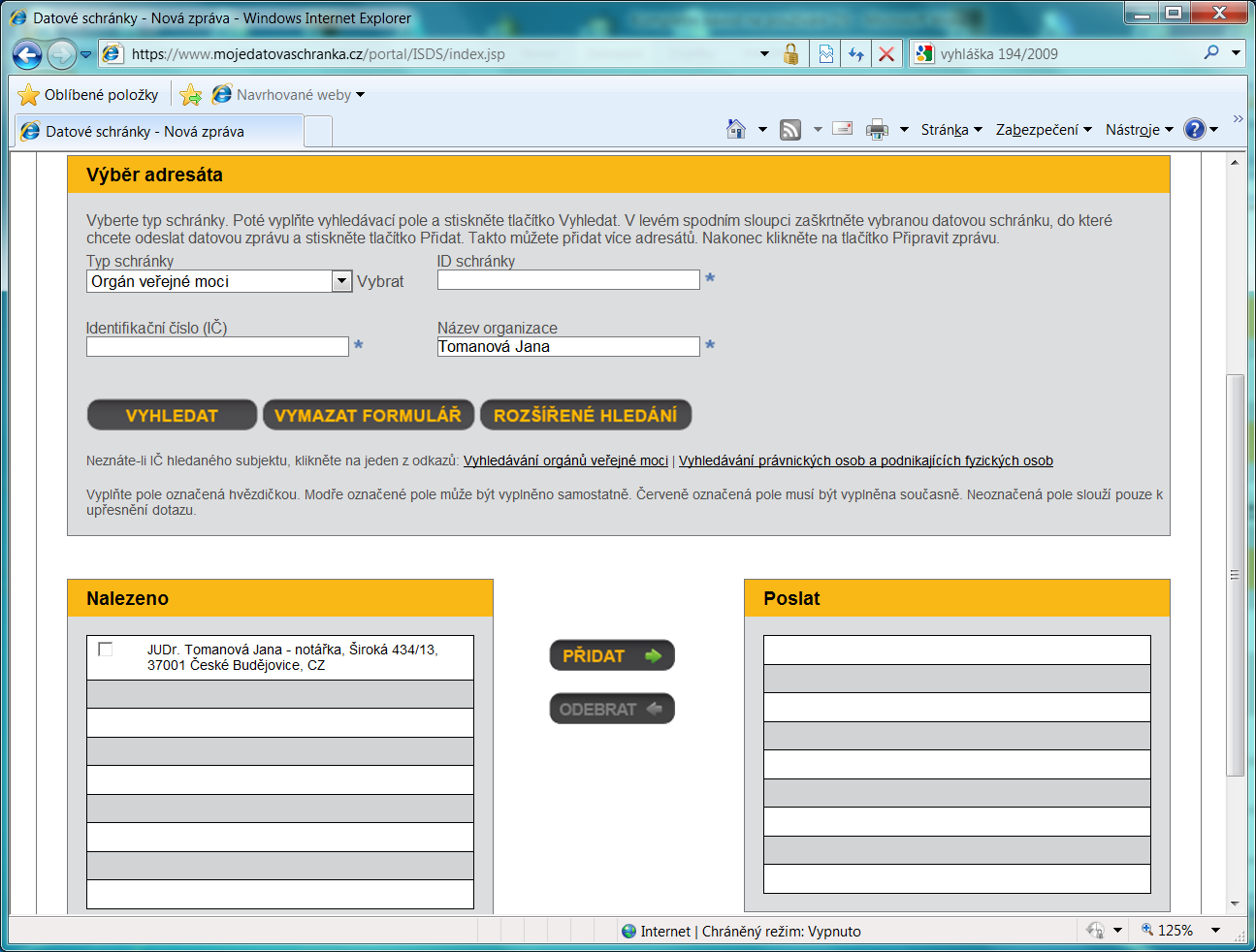Click the JUDr. Tomanová Jana - notářka result text
Image resolution: width=1256 pixels, height=952 pixels.
(292, 657)
